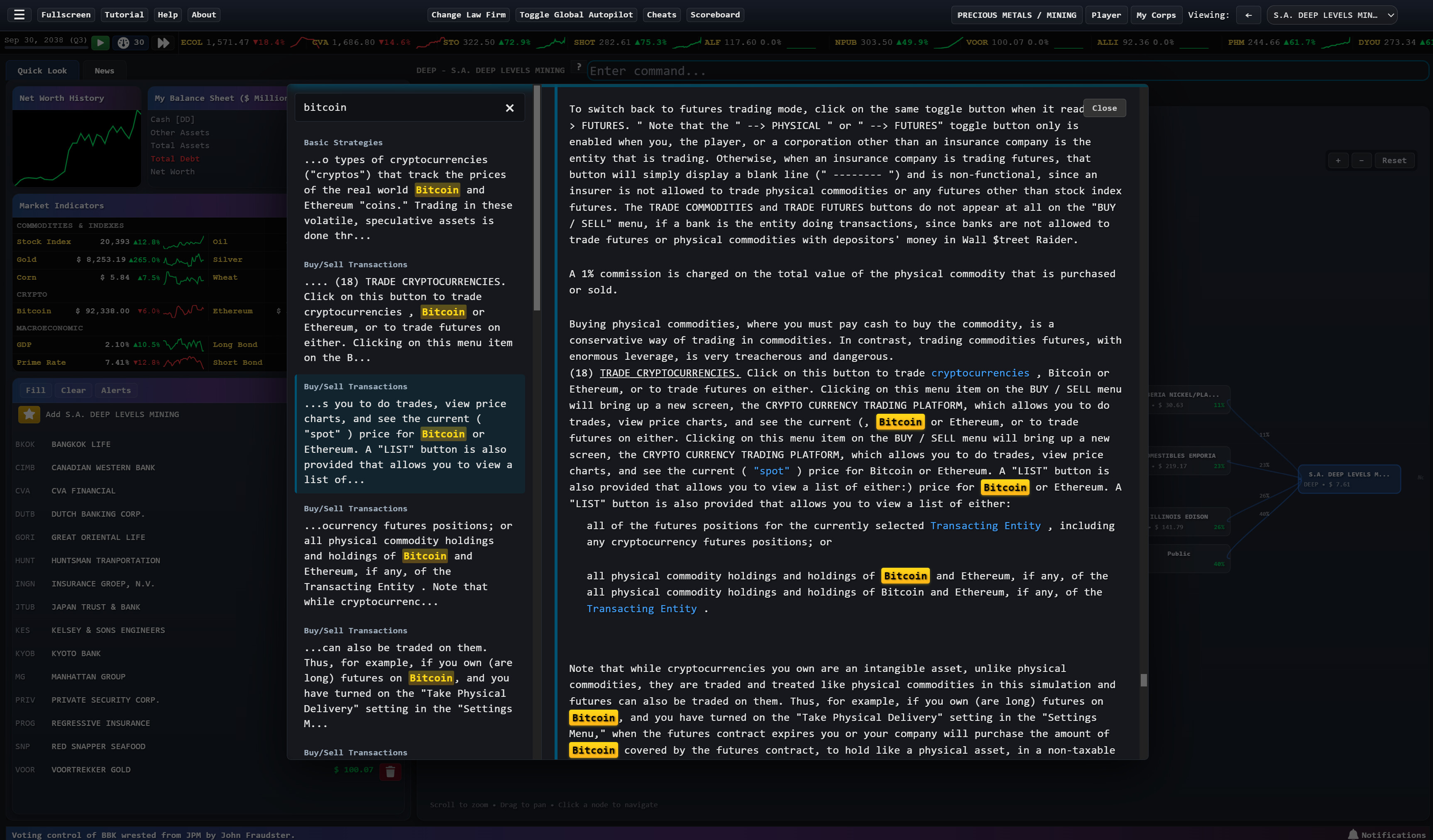
Task: Click the Prime Rate indicator row
Action: pyautogui.click(x=110, y=363)
